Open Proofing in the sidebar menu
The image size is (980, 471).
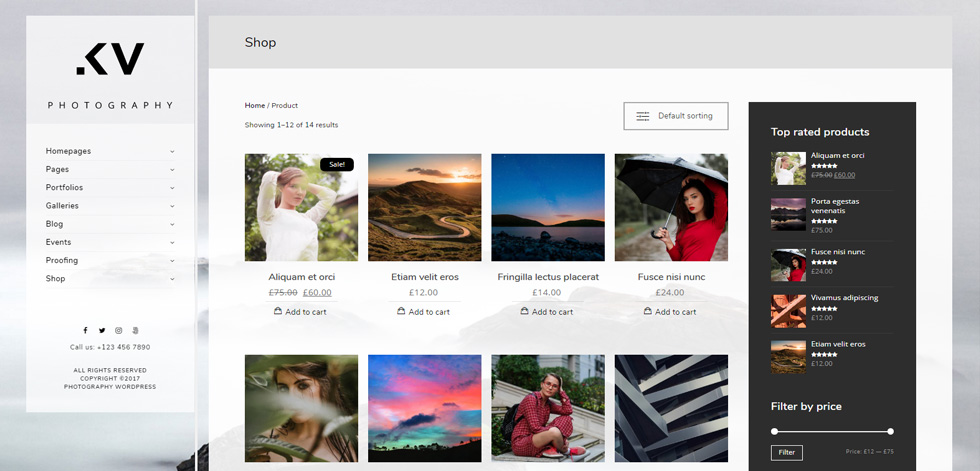click(x=62, y=260)
